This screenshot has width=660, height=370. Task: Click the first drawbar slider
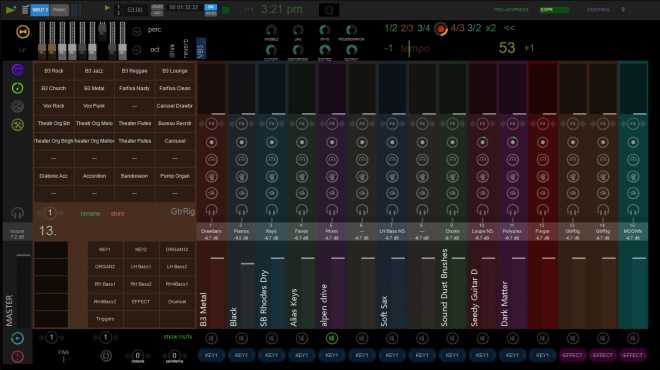[x=42, y=40]
